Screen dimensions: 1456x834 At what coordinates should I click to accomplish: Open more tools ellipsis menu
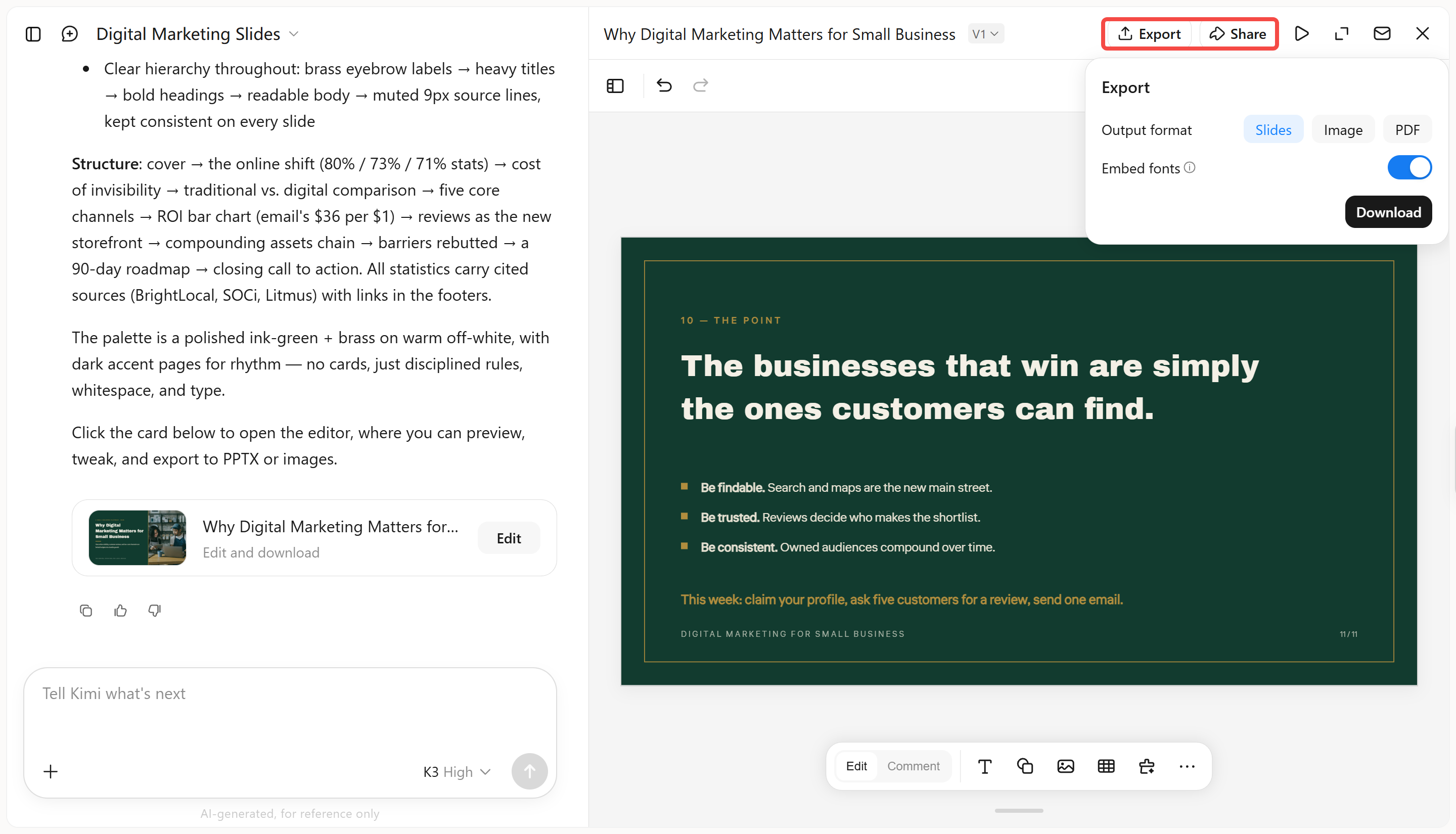click(x=1187, y=766)
